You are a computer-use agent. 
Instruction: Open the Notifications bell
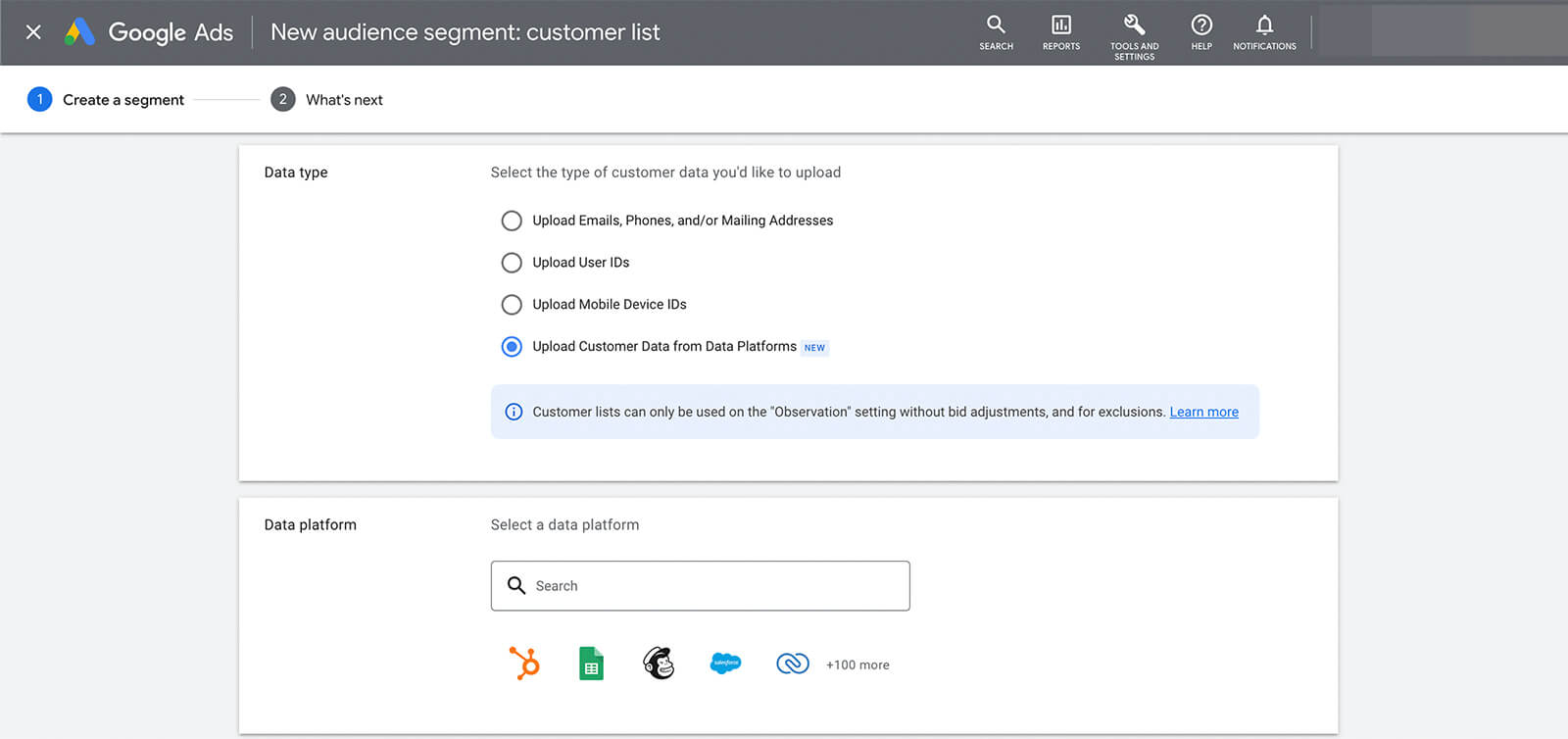[x=1264, y=32]
